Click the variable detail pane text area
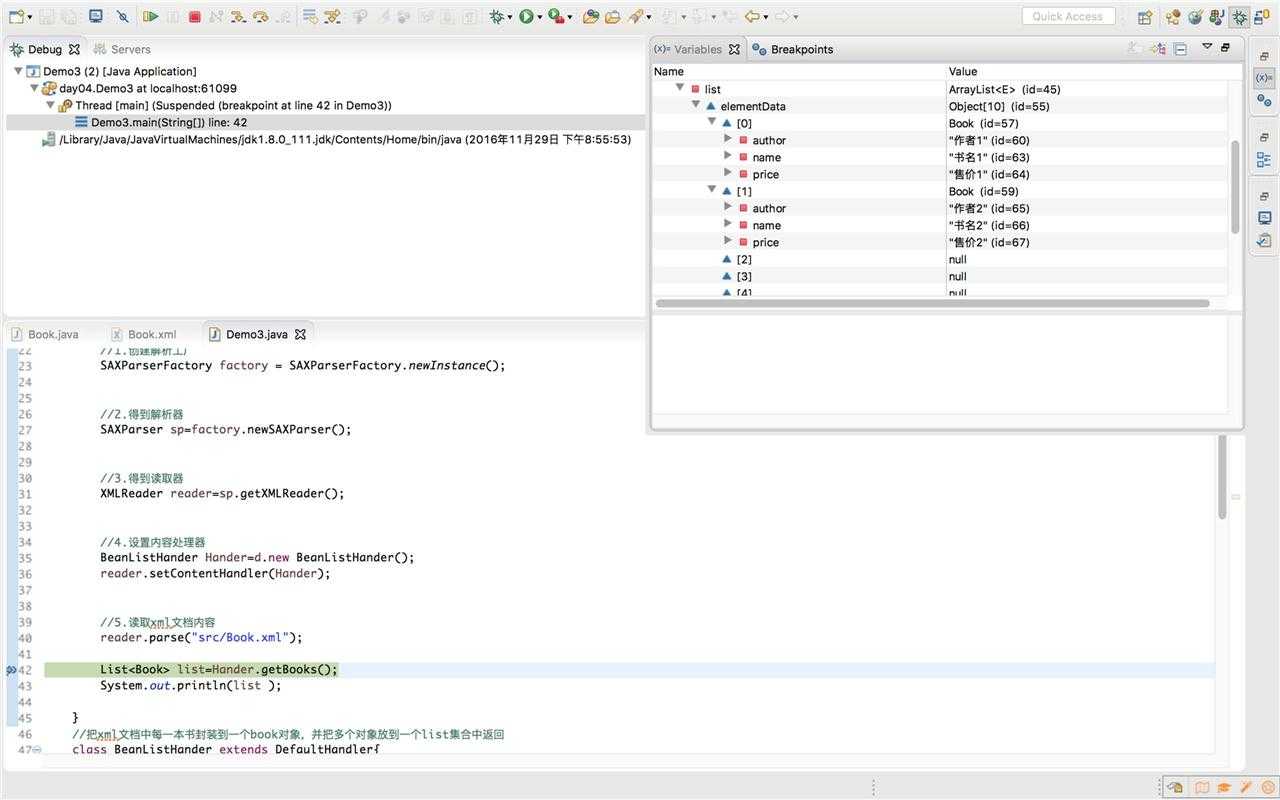This screenshot has height=800, width=1280. click(940, 364)
